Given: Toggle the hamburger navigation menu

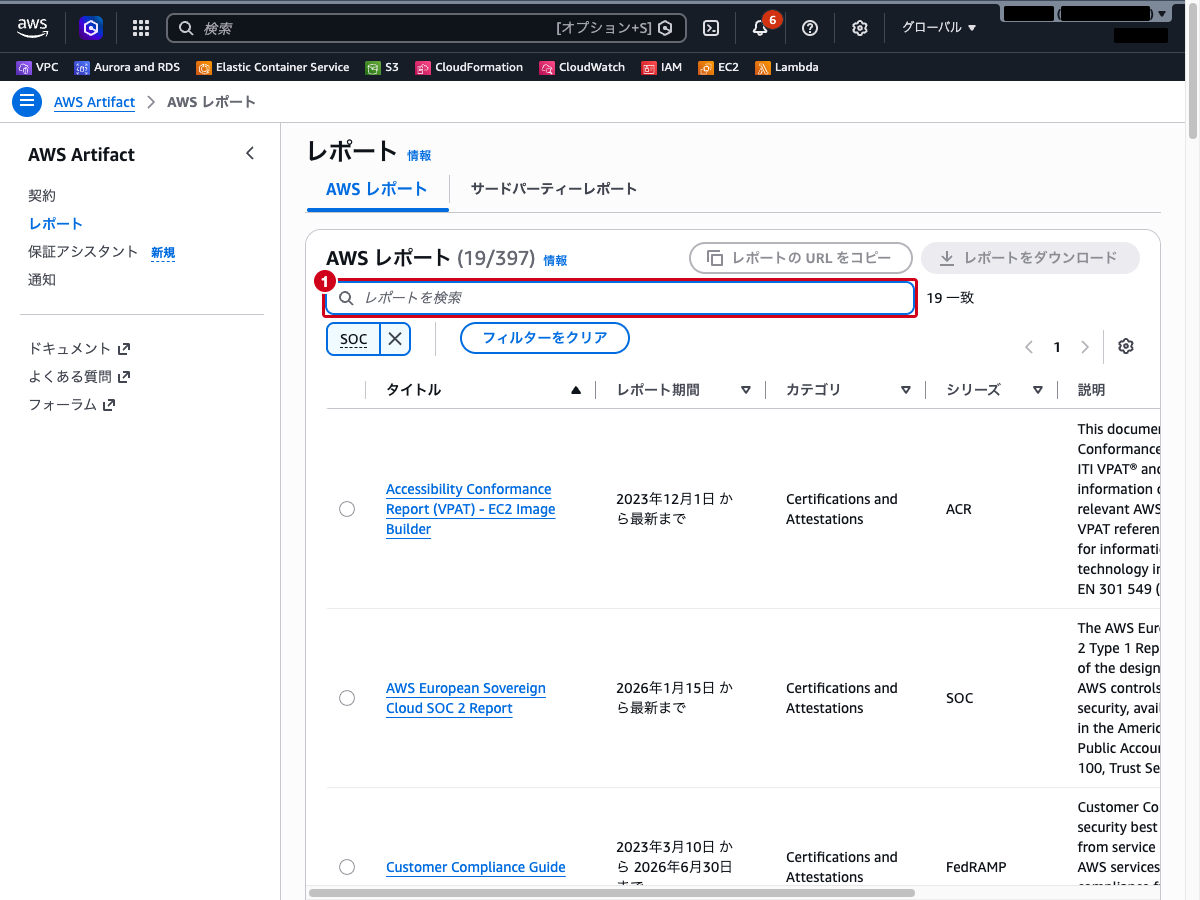Looking at the screenshot, I should click(x=27, y=102).
